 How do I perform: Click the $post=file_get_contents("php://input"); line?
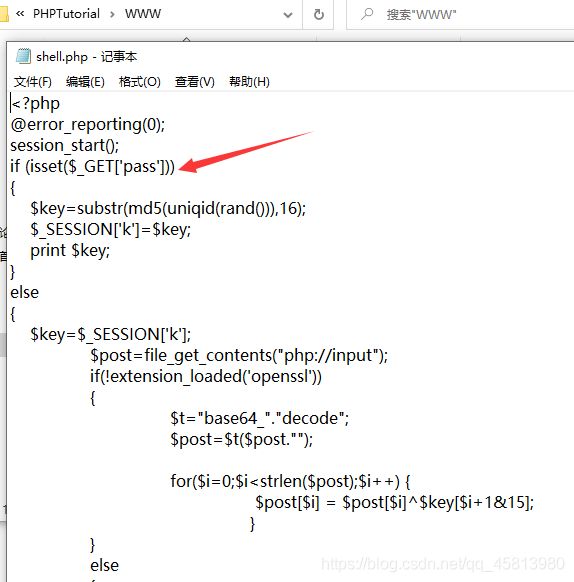pos(239,356)
